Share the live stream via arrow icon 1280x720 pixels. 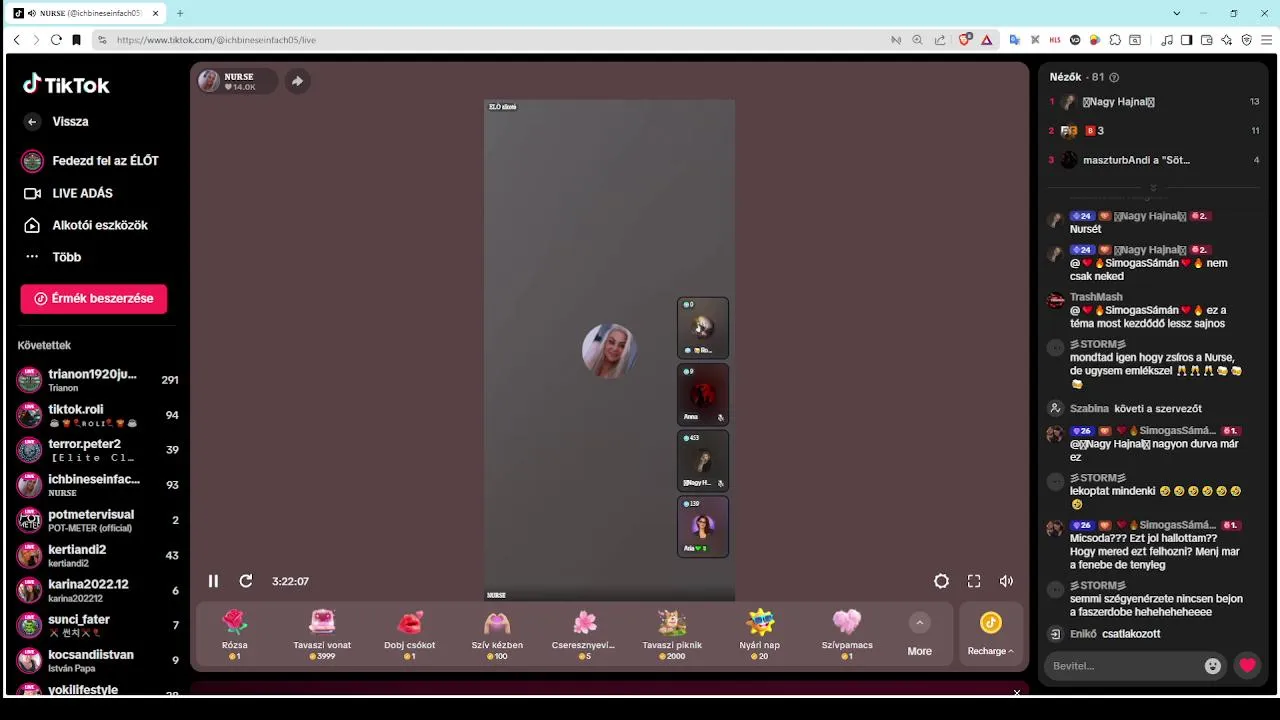point(297,82)
